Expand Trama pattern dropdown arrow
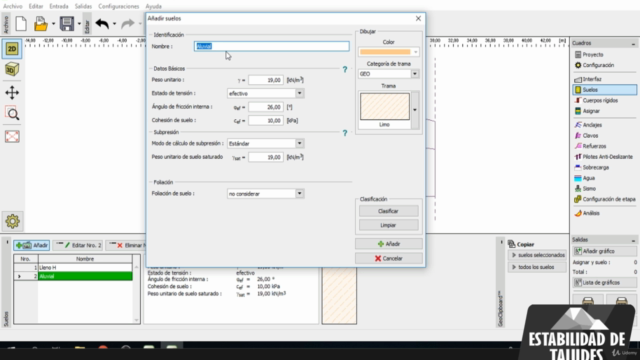The width and height of the screenshot is (640, 360). pos(415,110)
